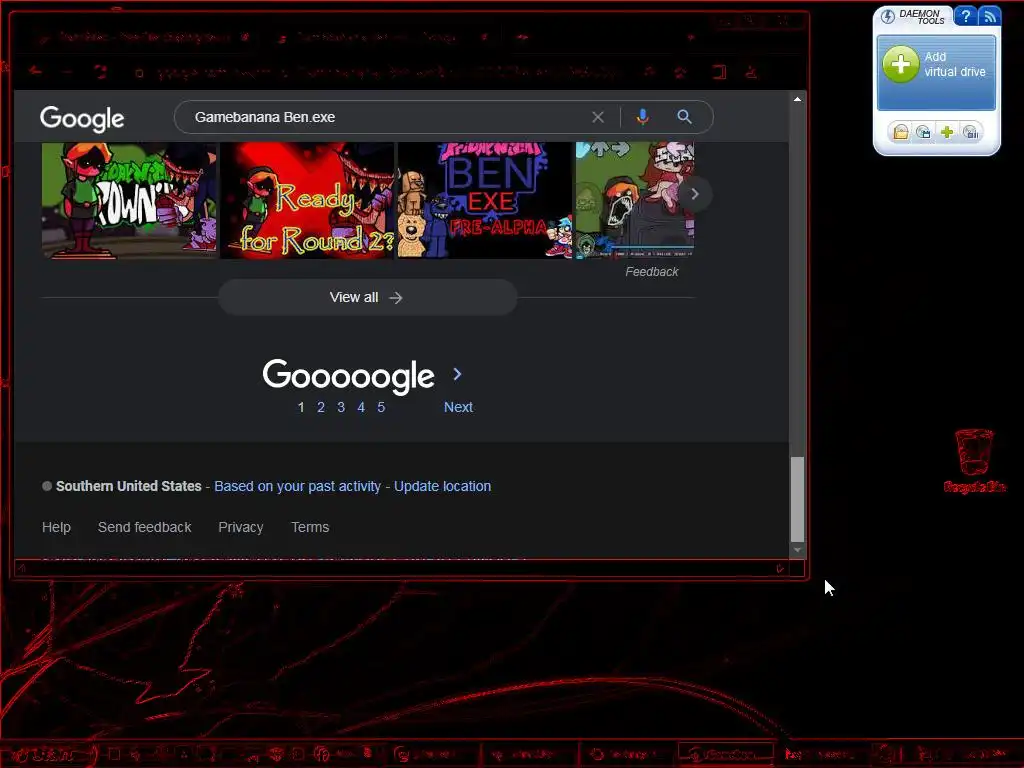Open the Privacy footer link
Viewport: 1024px width, 768px height.
pyautogui.click(x=240, y=527)
